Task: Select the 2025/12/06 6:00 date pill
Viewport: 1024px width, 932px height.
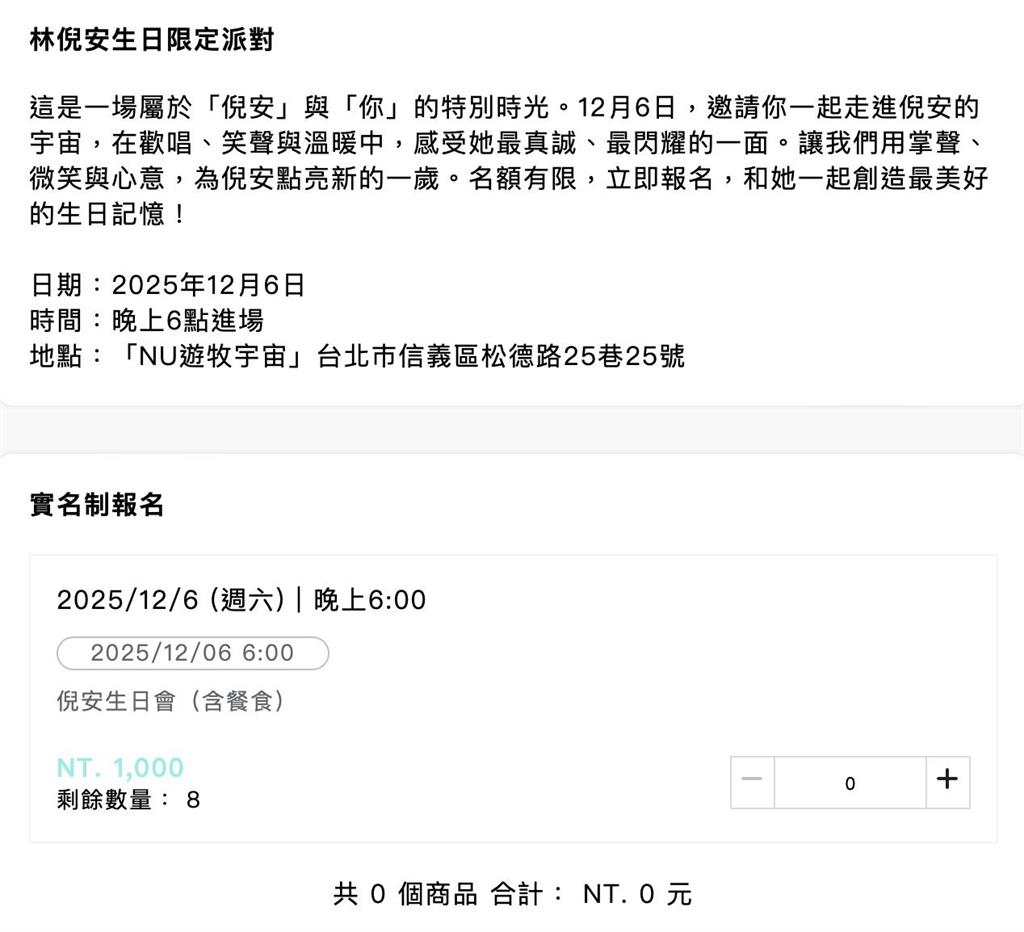Action: point(194,654)
